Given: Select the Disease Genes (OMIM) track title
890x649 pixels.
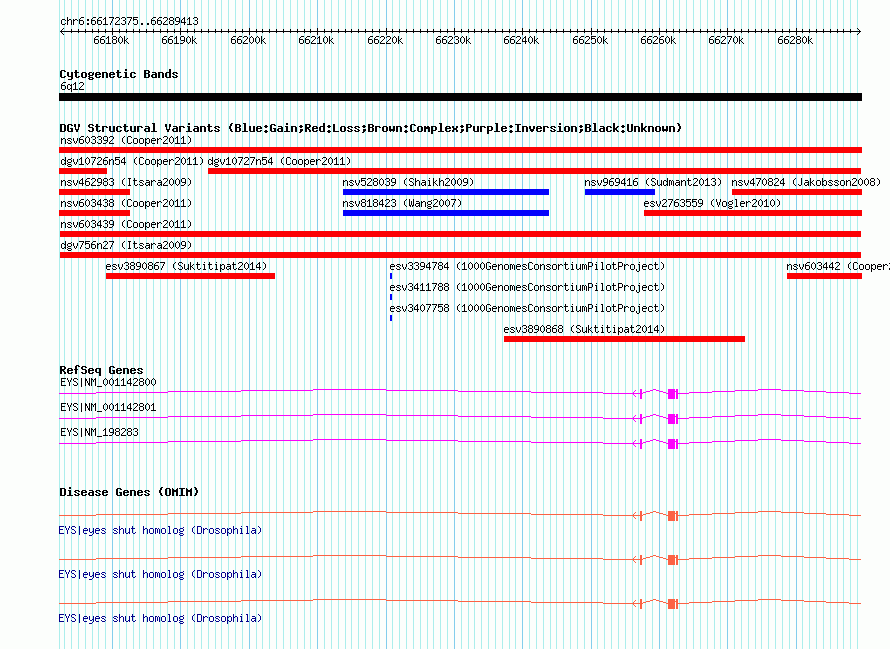Looking at the screenshot, I should coord(129,492).
